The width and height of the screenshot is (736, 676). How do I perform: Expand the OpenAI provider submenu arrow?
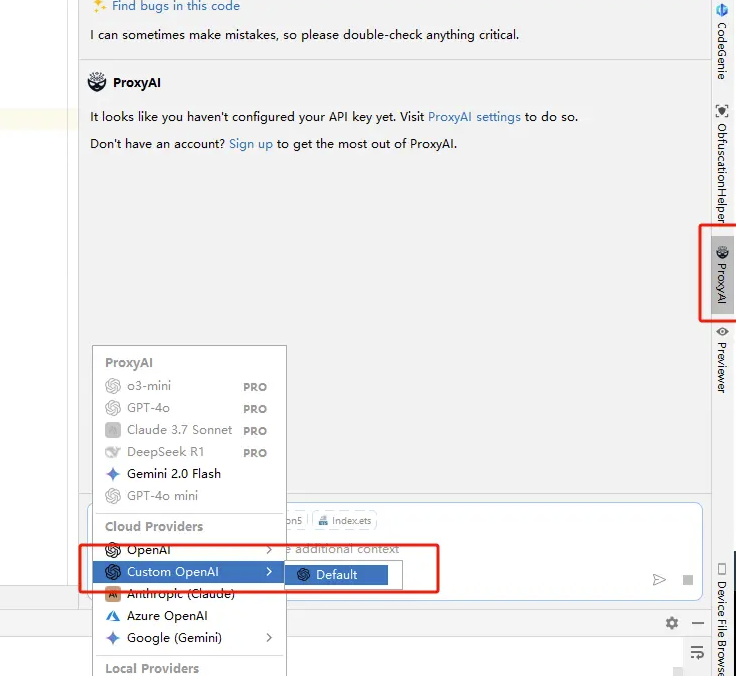[x=269, y=550]
